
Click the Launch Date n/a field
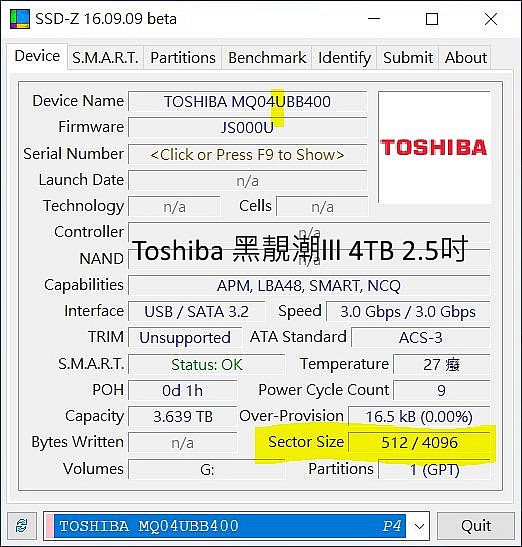click(247, 181)
